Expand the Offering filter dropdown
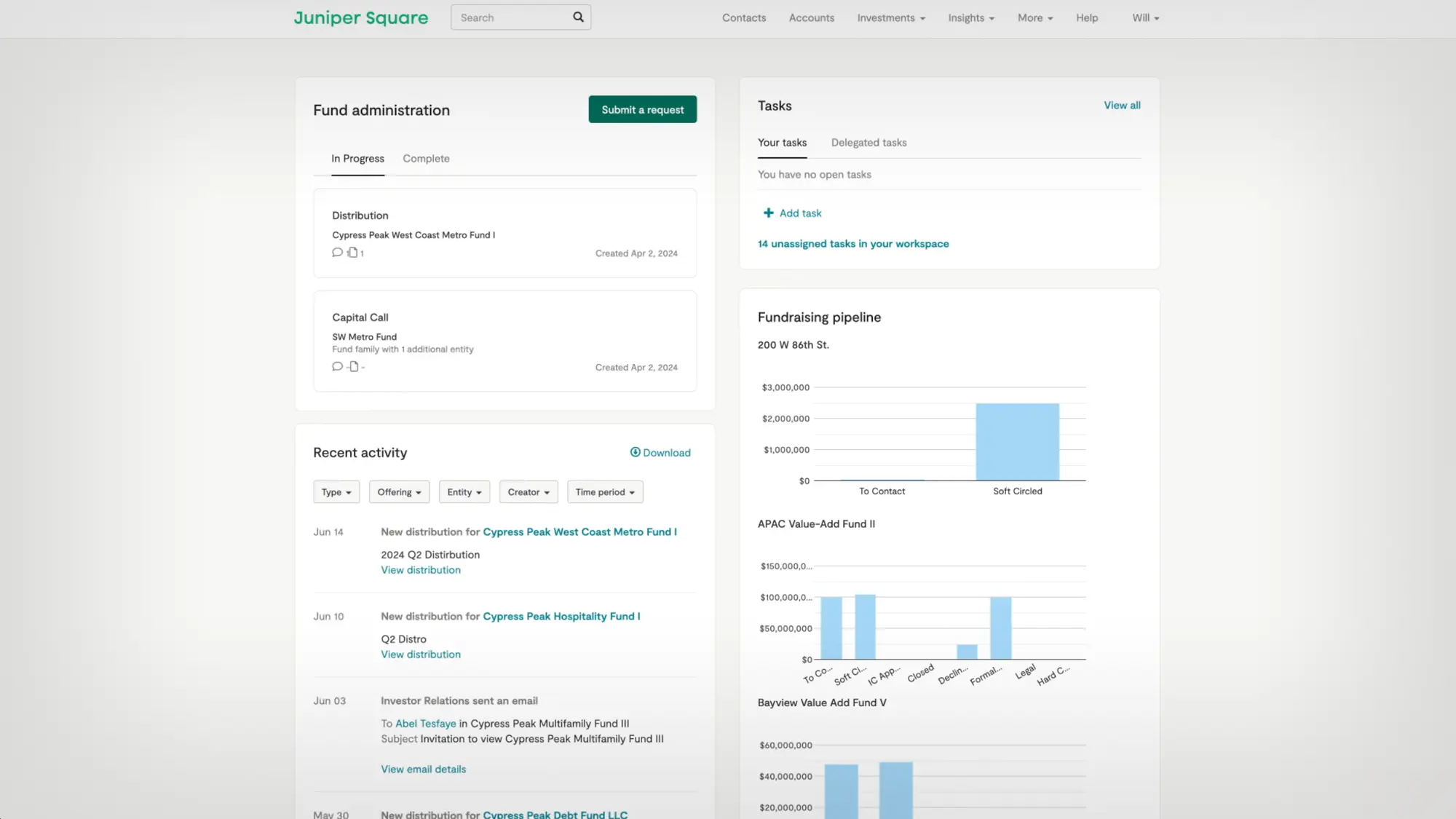The image size is (1456, 819). 399,492
